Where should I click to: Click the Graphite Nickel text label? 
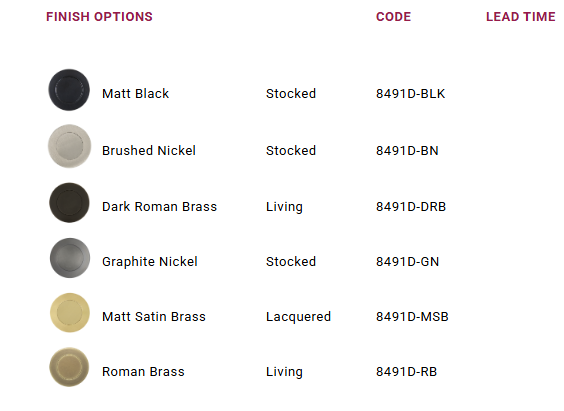tap(150, 262)
